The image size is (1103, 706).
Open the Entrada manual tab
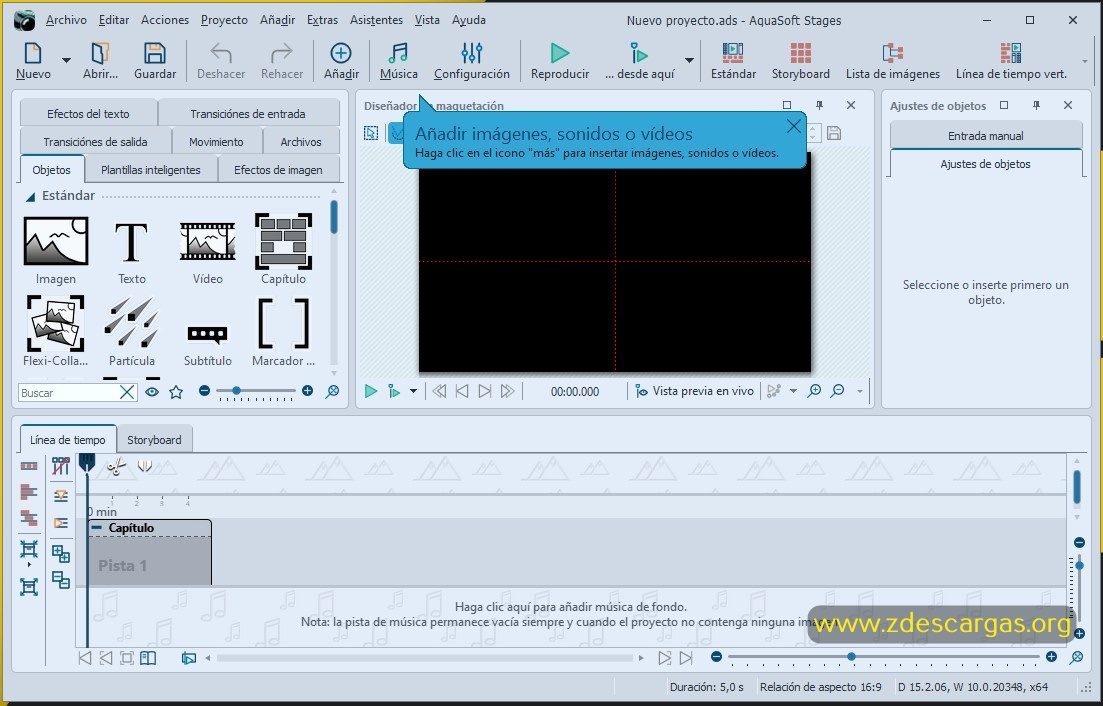(986, 136)
